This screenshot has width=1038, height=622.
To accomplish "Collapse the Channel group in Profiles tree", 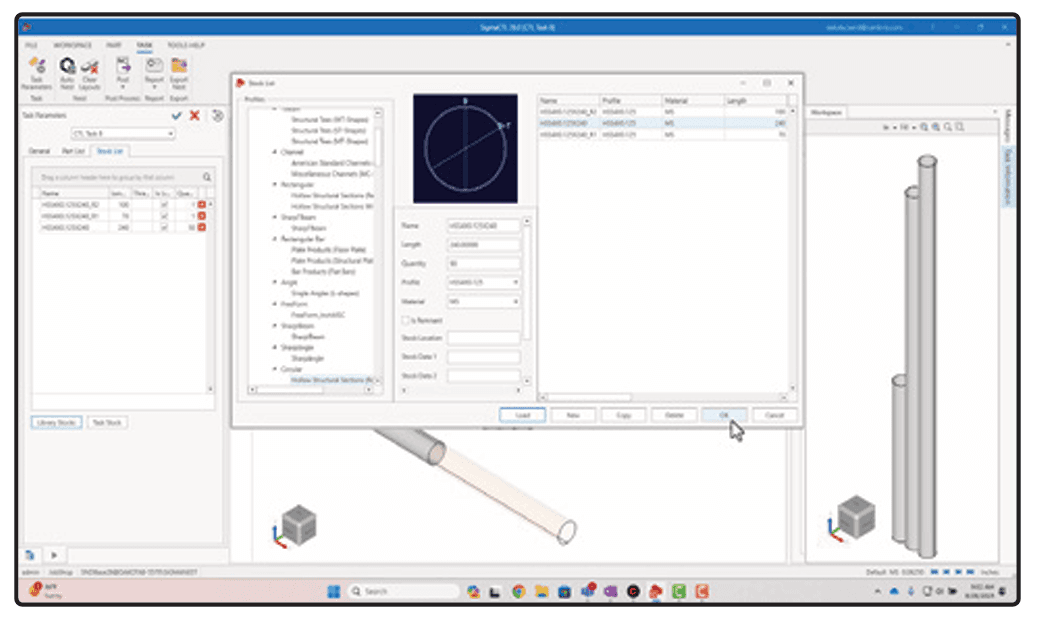I will pyautogui.click(x=275, y=152).
